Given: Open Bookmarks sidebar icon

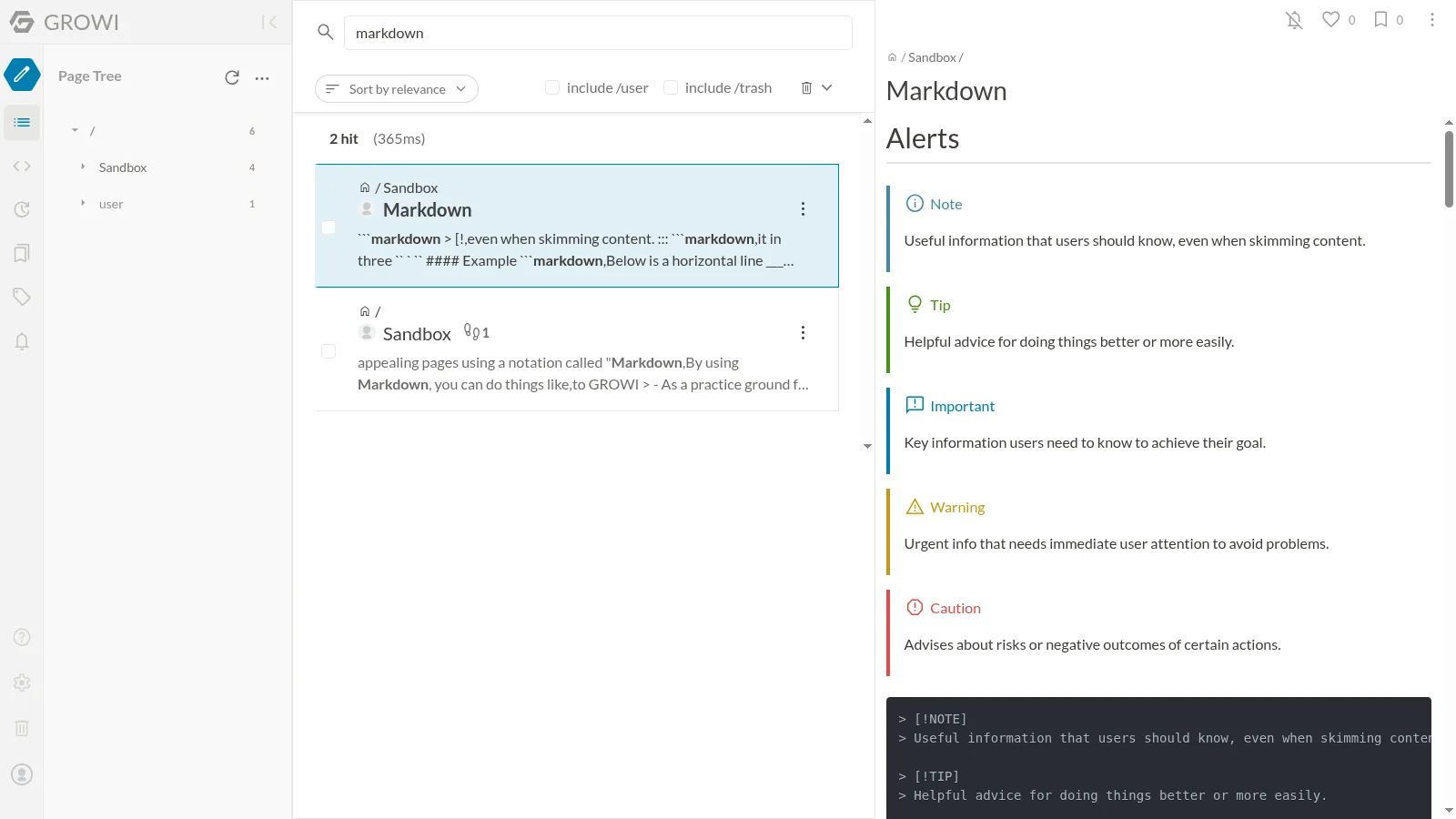Looking at the screenshot, I should [x=22, y=253].
